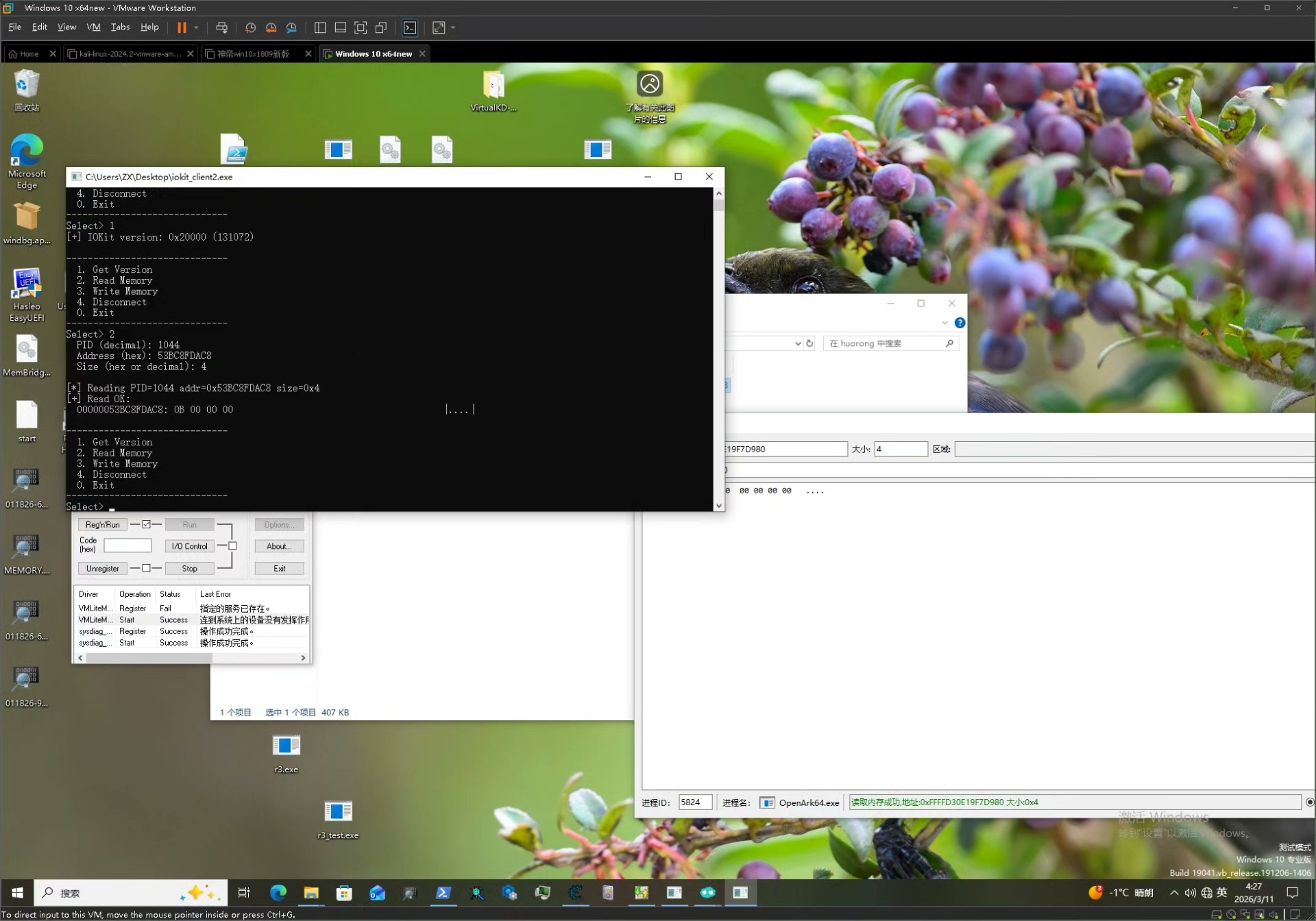This screenshot has height=921, width=1316.
Task: Click the taskbar 搜索 search box
Action: click(x=130, y=892)
